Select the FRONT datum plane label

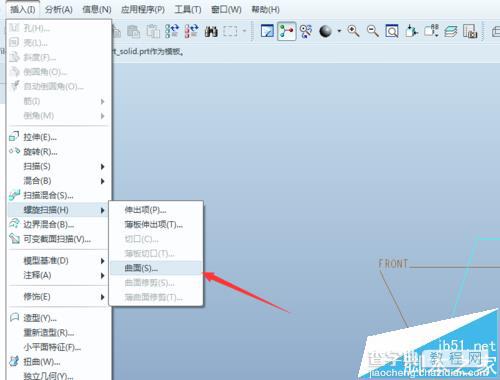coord(393,264)
